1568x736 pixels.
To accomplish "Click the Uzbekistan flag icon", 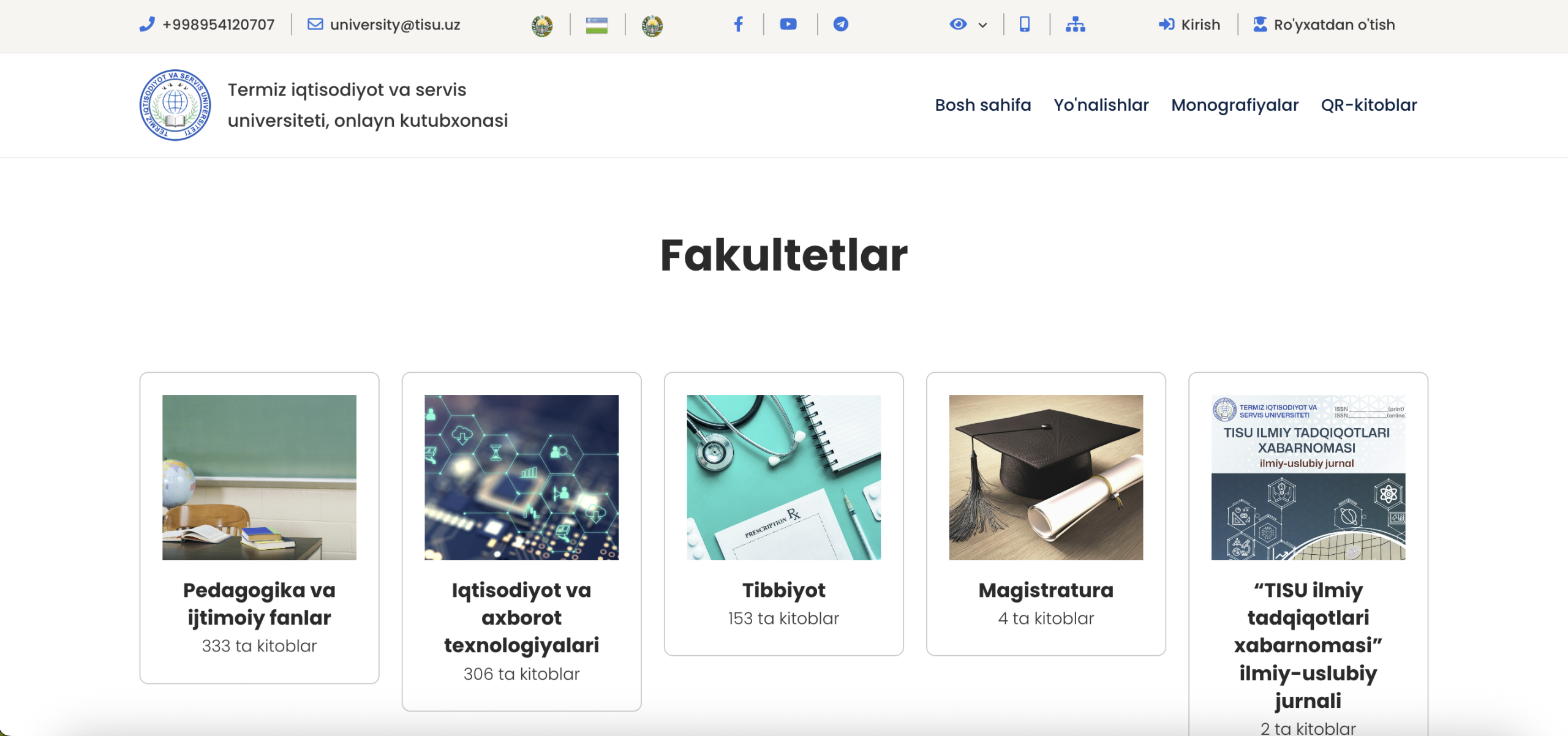I will click(597, 25).
